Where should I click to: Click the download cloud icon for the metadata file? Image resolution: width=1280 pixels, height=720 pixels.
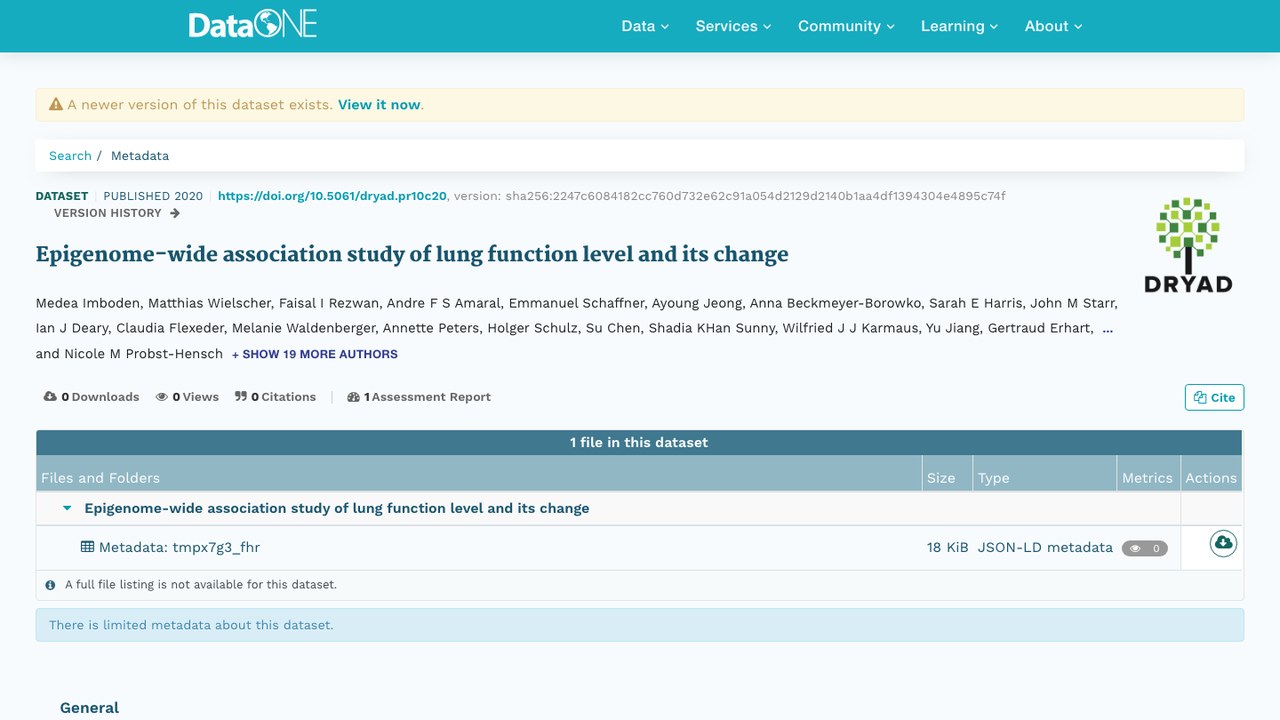(1223, 543)
